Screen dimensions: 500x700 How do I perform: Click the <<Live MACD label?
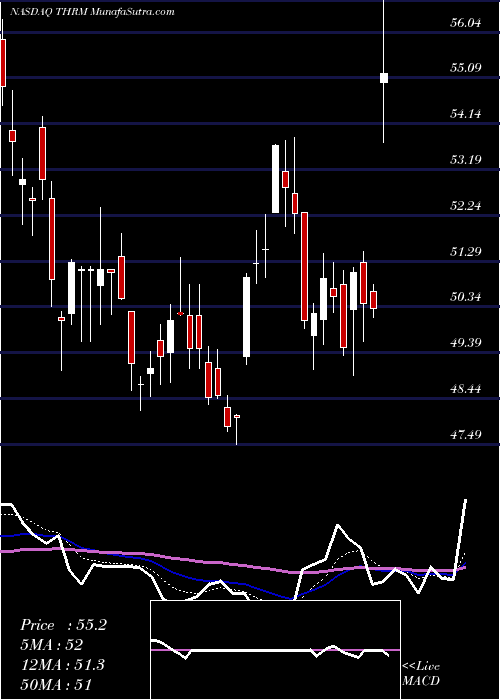pos(421,673)
